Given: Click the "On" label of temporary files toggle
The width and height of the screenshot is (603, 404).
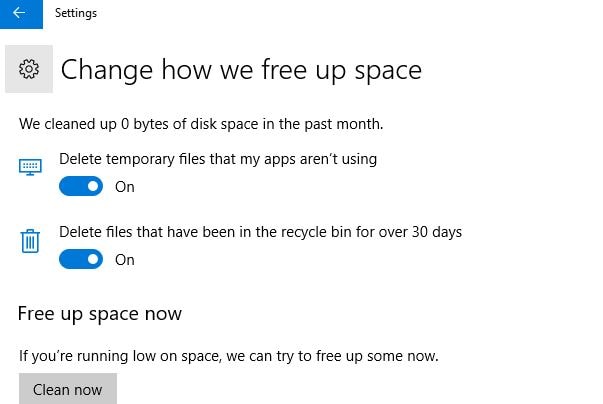Looking at the screenshot, I should click(x=124, y=186).
